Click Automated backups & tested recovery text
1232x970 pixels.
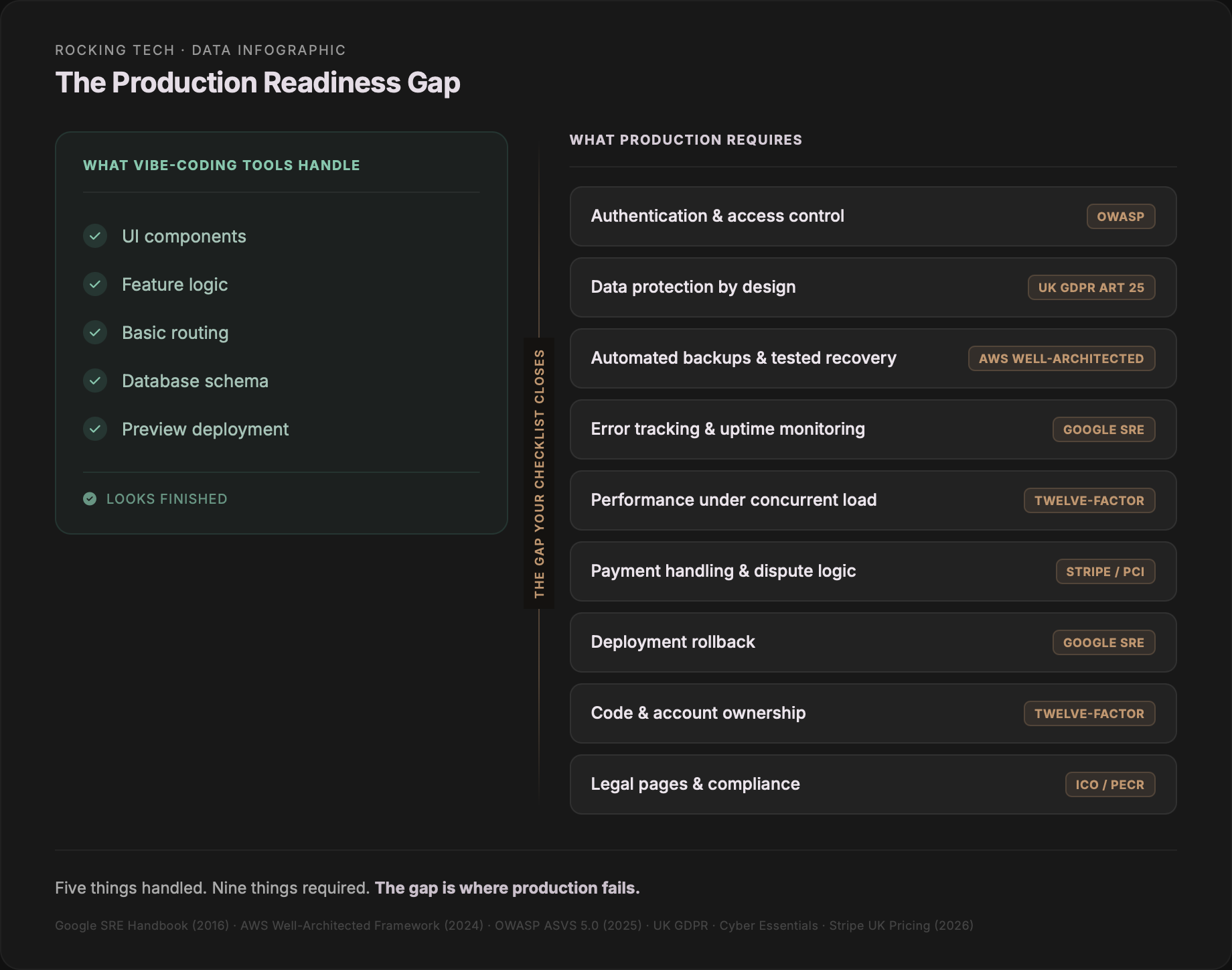coord(743,358)
